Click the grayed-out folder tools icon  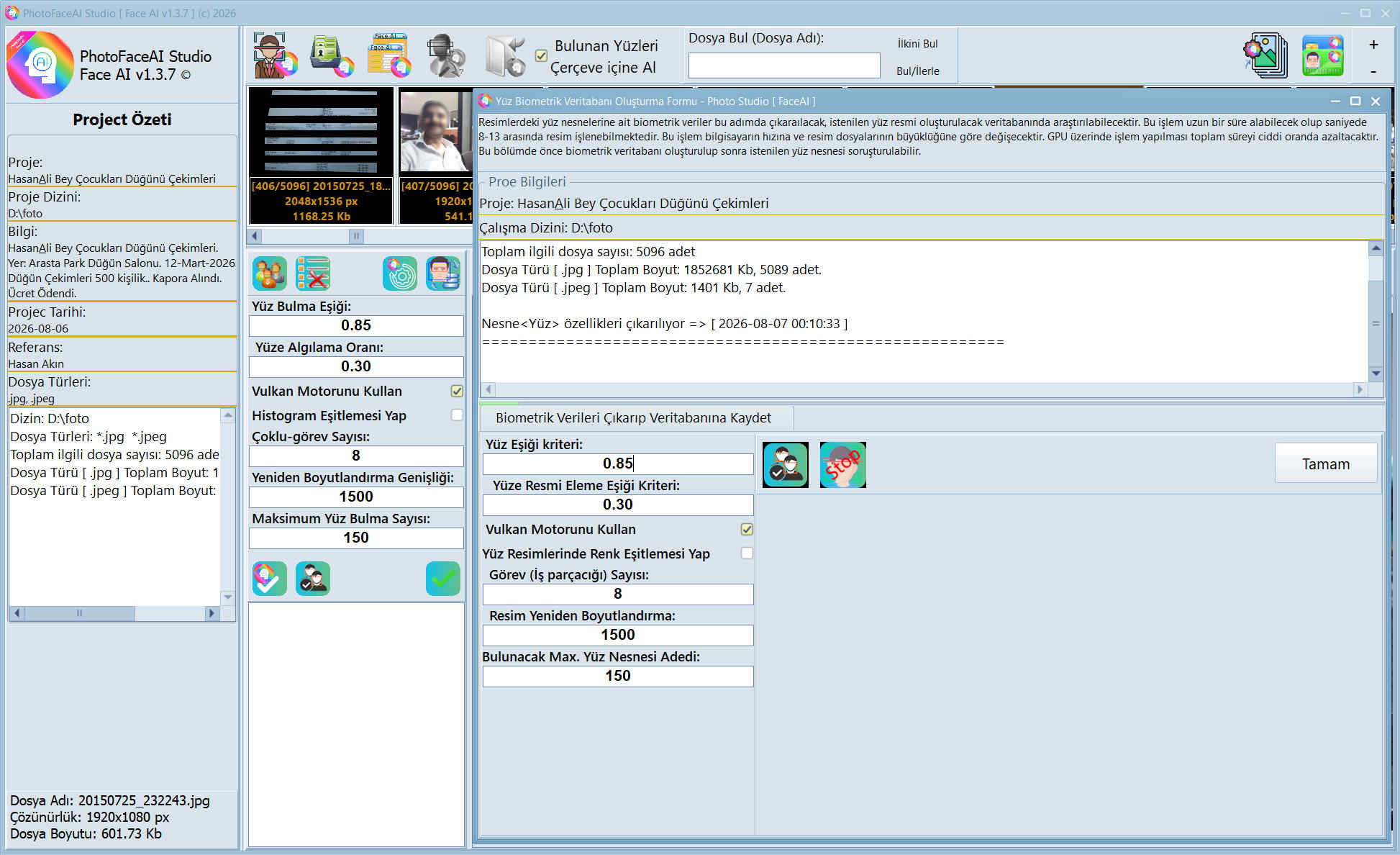click(504, 55)
